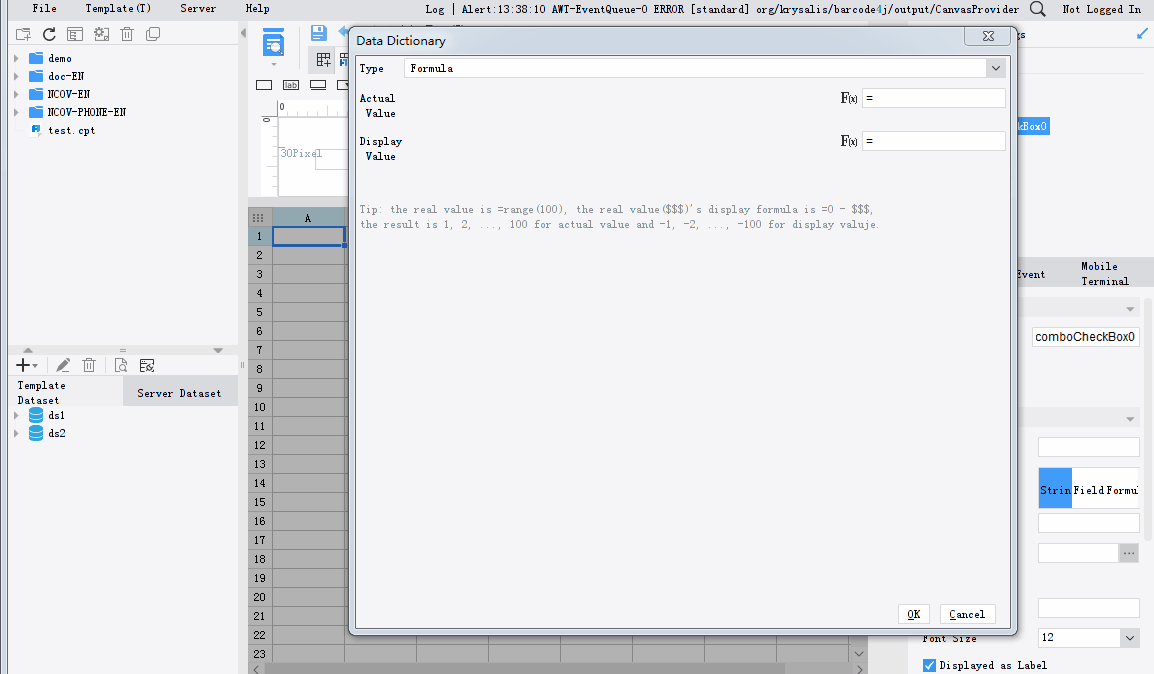
Task: Open the Type dropdown showing Formula
Action: click(996, 67)
